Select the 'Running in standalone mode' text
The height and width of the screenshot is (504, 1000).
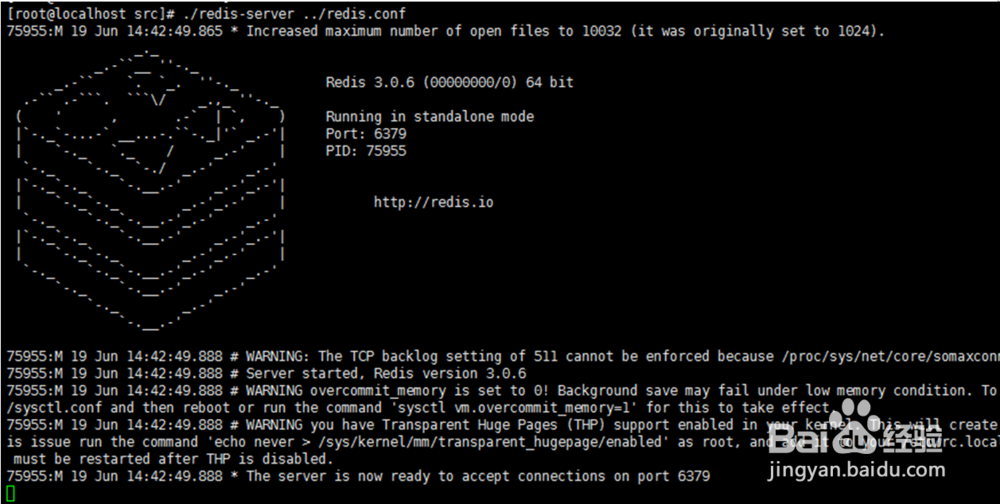pos(429,116)
